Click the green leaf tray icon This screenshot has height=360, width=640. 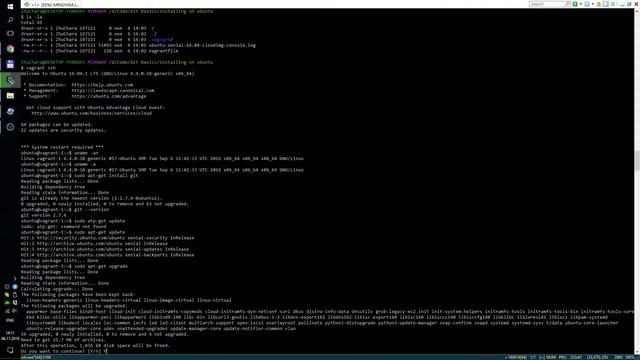[7, 294]
